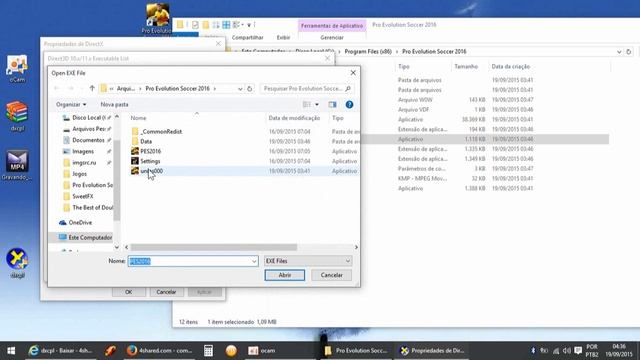Click OK in Propriedades de DirectX window
Viewport: 640px width, 360px height.
129,292
